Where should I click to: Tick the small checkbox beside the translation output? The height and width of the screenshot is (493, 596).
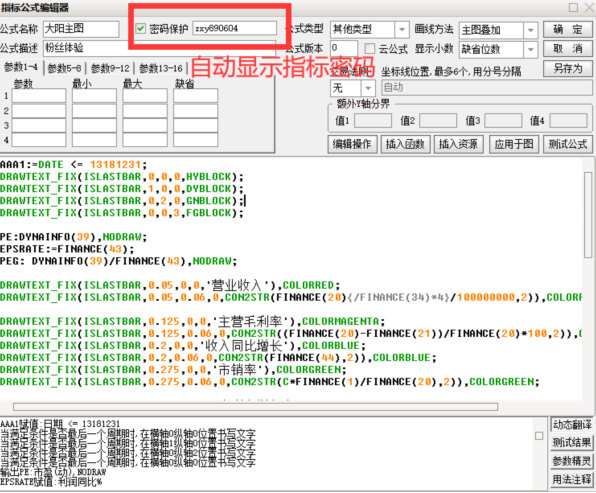tap(539, 436)
